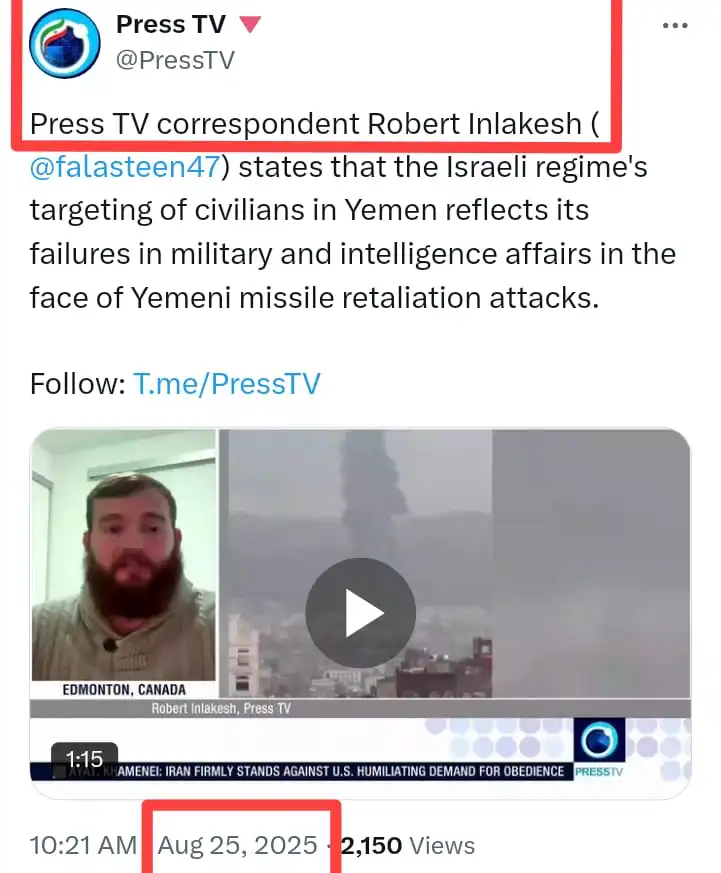
Task: Play the embedded video
Action: point(360,612)
